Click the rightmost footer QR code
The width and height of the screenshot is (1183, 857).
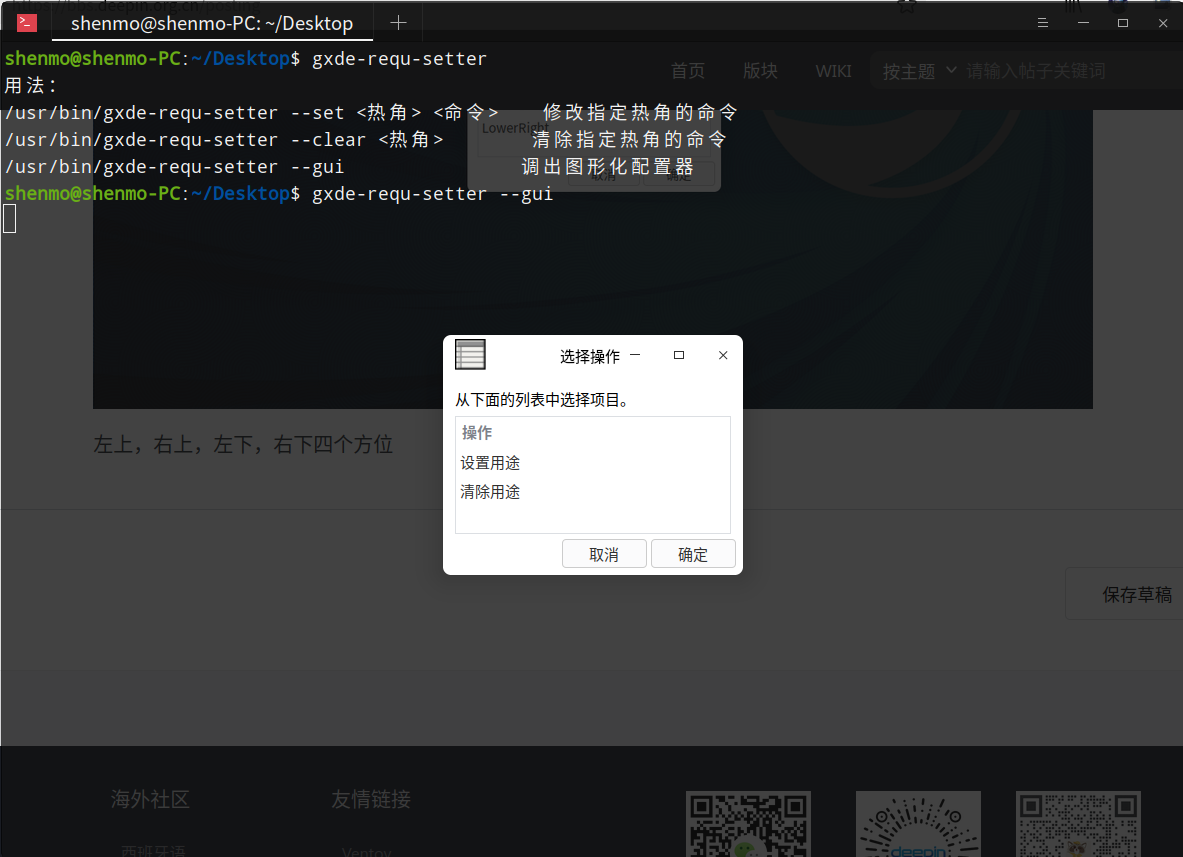pos(1078,824)
